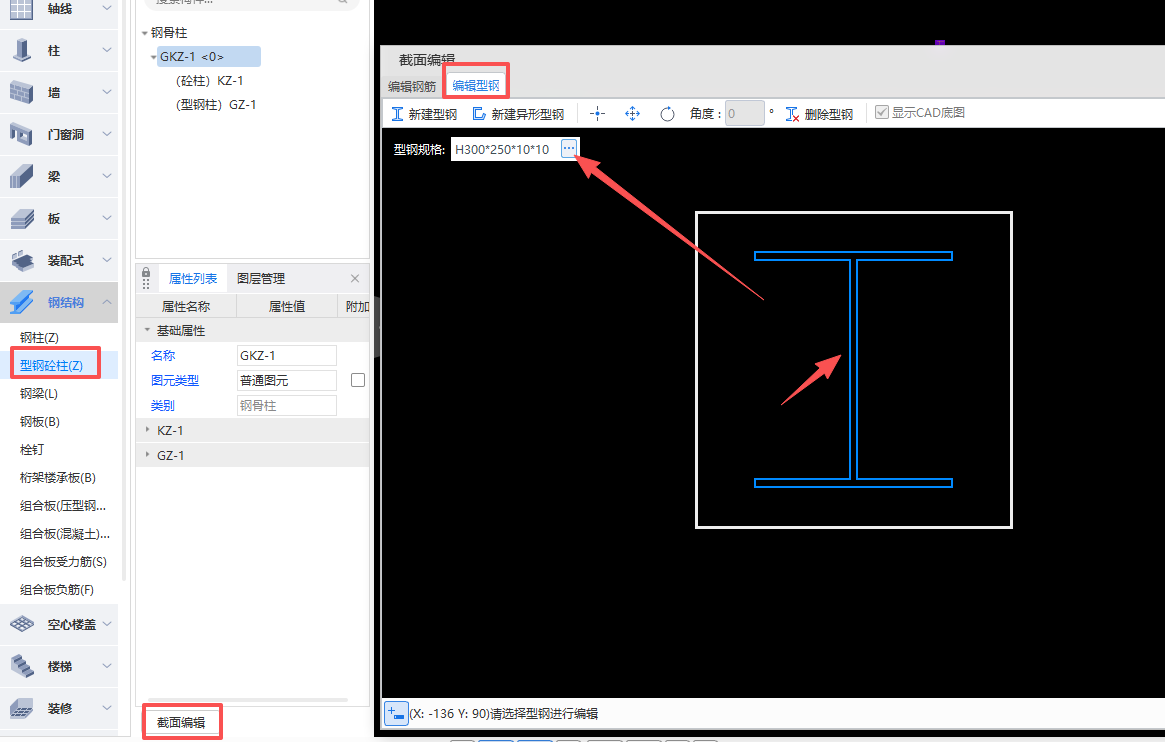Viewport: 1165px width, 742px height.
Task: Click the 删除型钢 toolbar button
Action: [820, 114]
